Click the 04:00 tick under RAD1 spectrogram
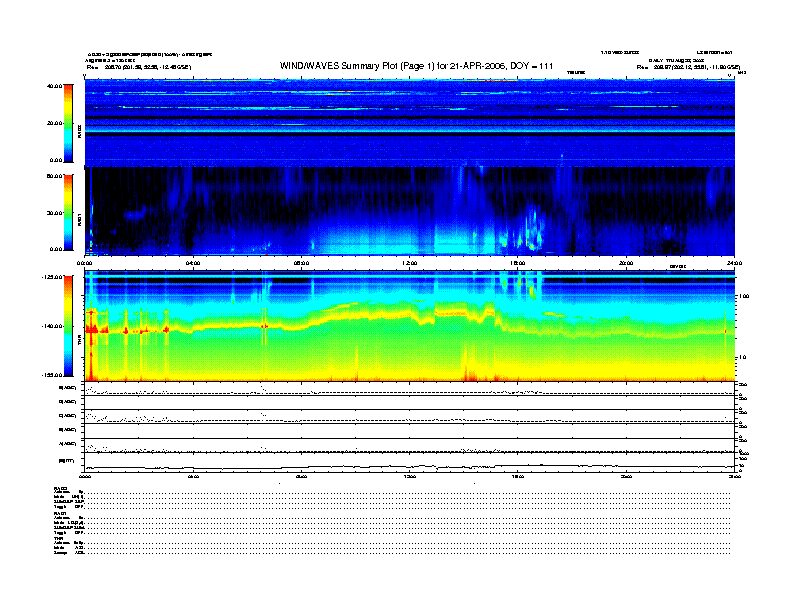This screenshot has height=612, width=792. tap(193, 263)
